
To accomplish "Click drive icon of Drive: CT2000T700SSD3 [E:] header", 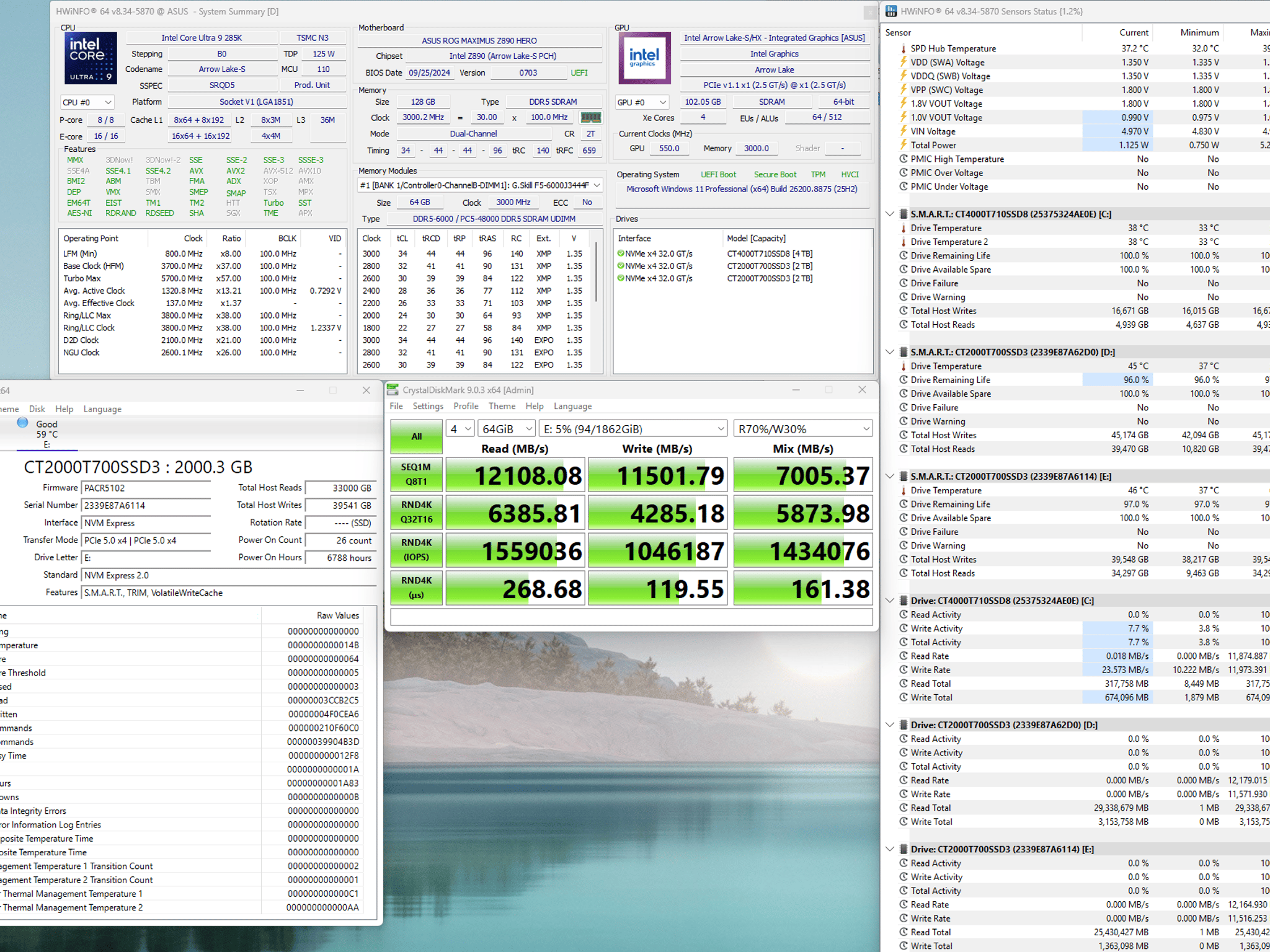I will (904, 849).
